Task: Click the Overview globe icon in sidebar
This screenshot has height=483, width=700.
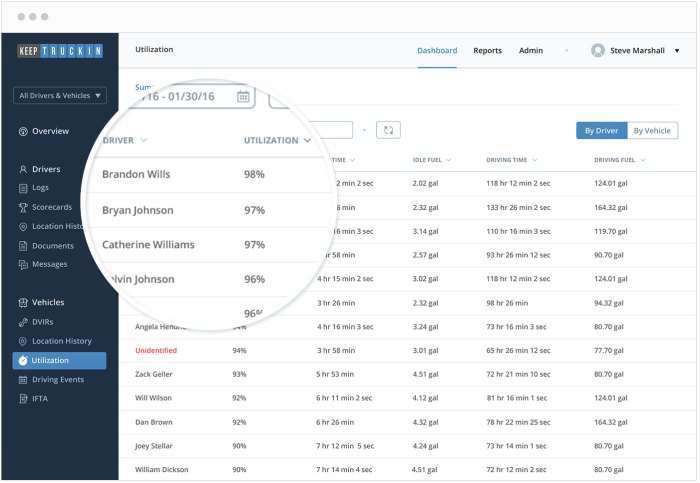Action: tap(23, 131)
